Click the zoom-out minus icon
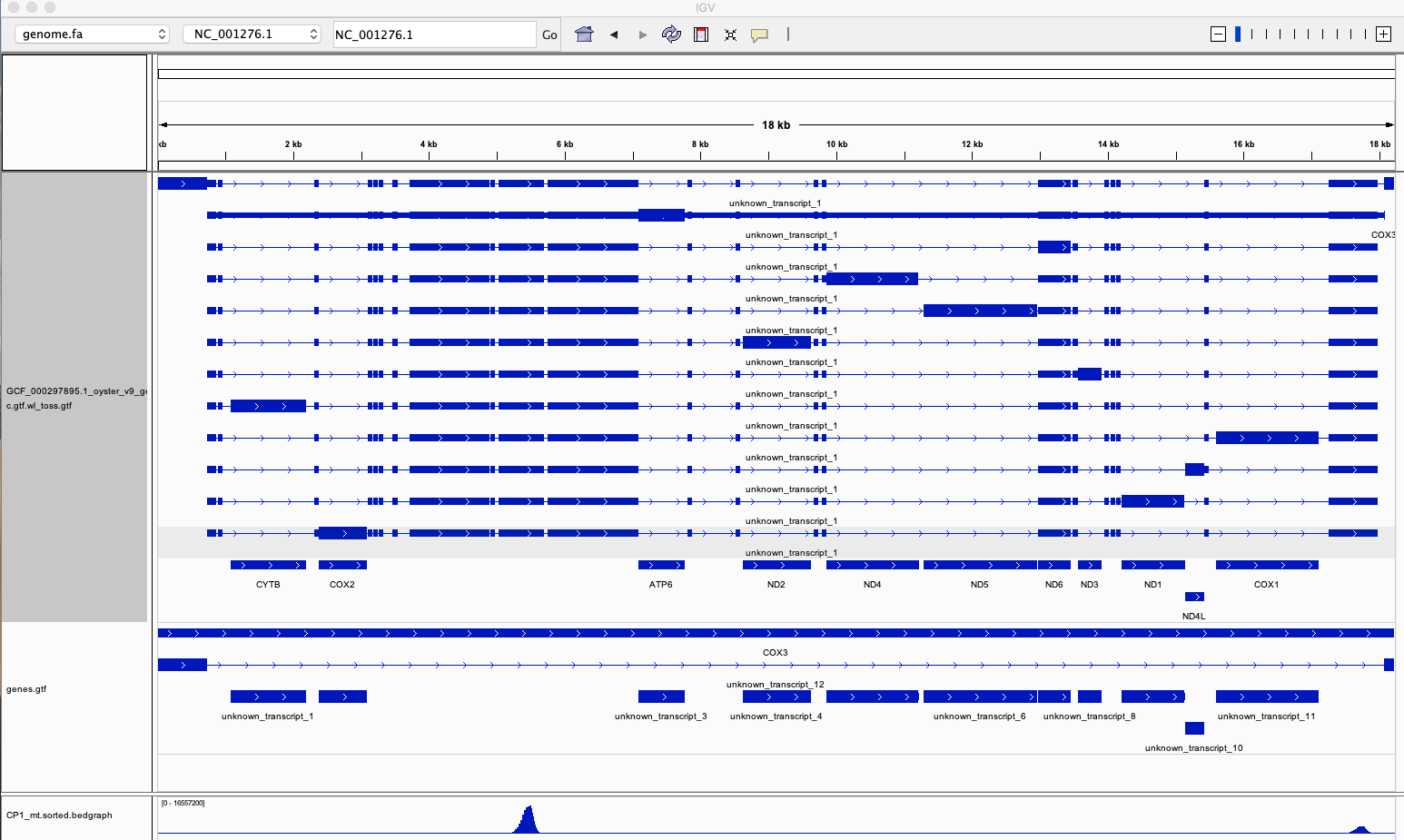 (1217, 34)
